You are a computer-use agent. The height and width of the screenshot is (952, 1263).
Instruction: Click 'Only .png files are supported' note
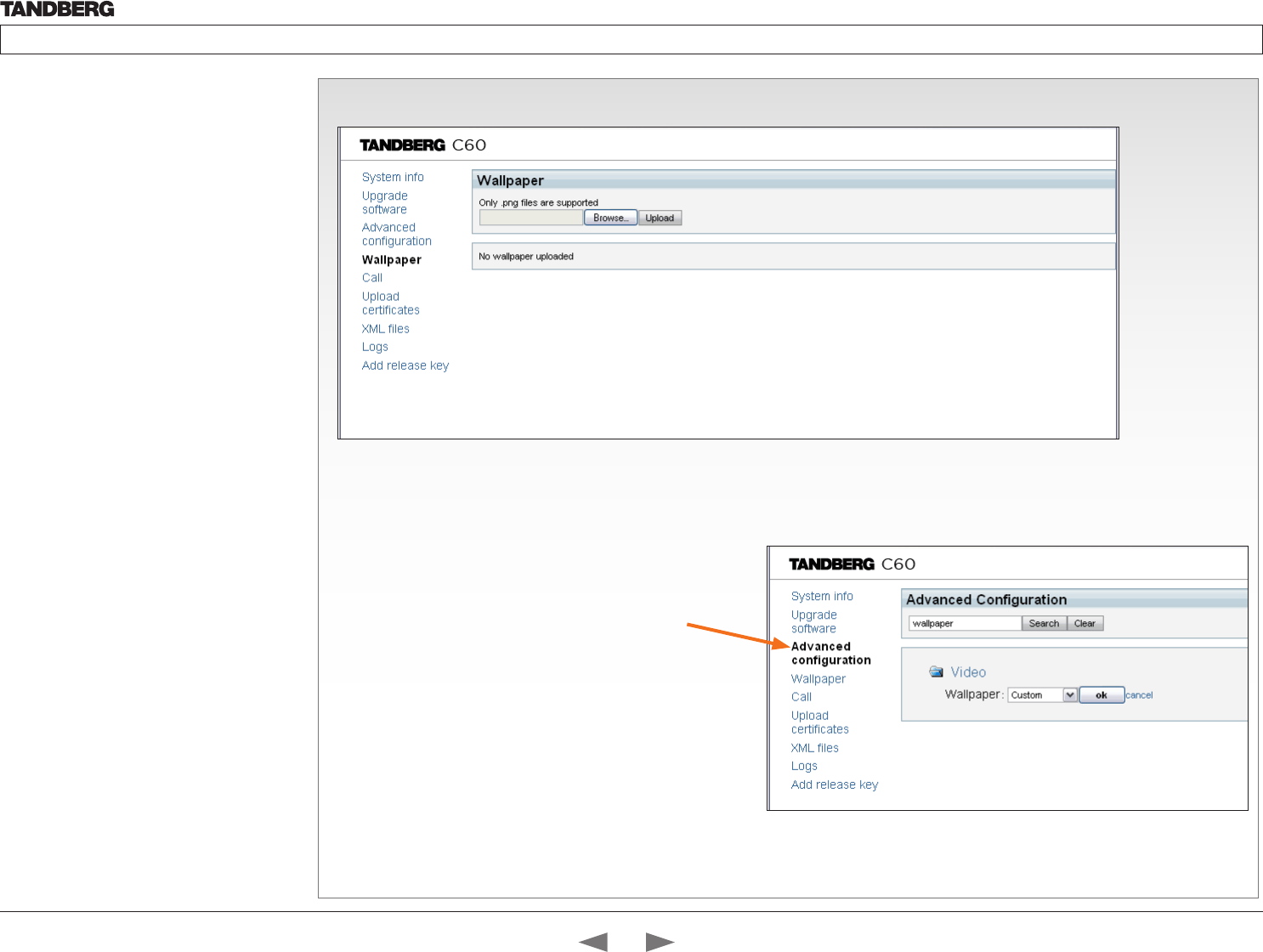(x=538, y=202)
